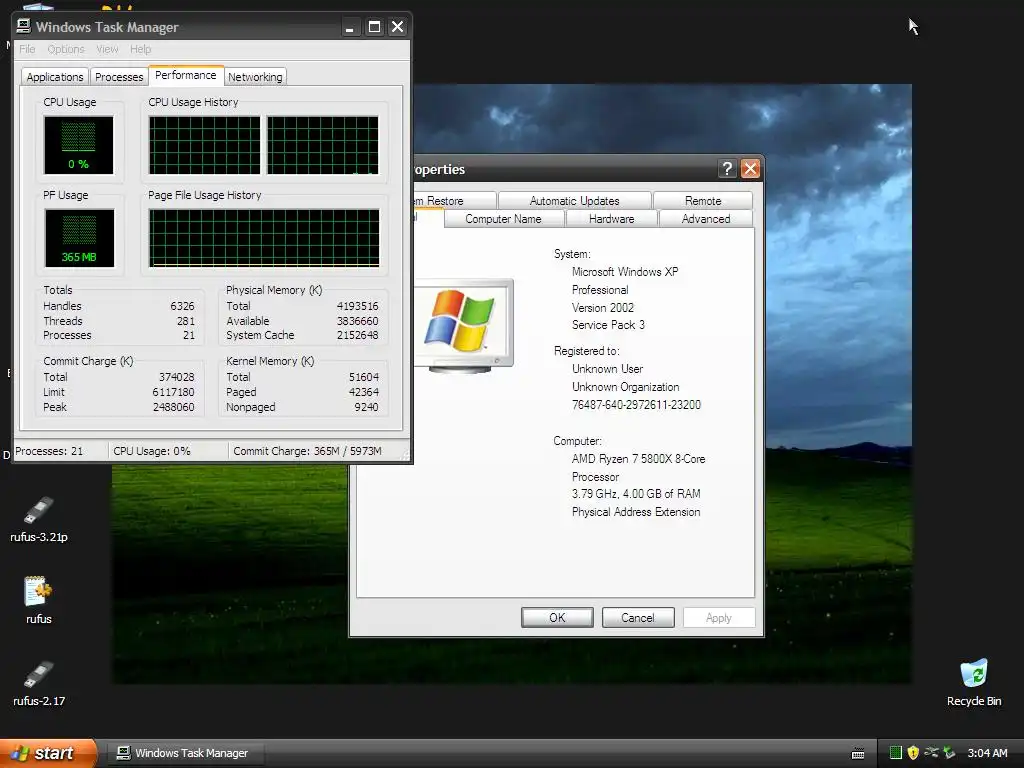Open the rufus-3.21p desktop icon
Screen dimensions: 1024x768
pyautogui.click(x=39, y=519)
